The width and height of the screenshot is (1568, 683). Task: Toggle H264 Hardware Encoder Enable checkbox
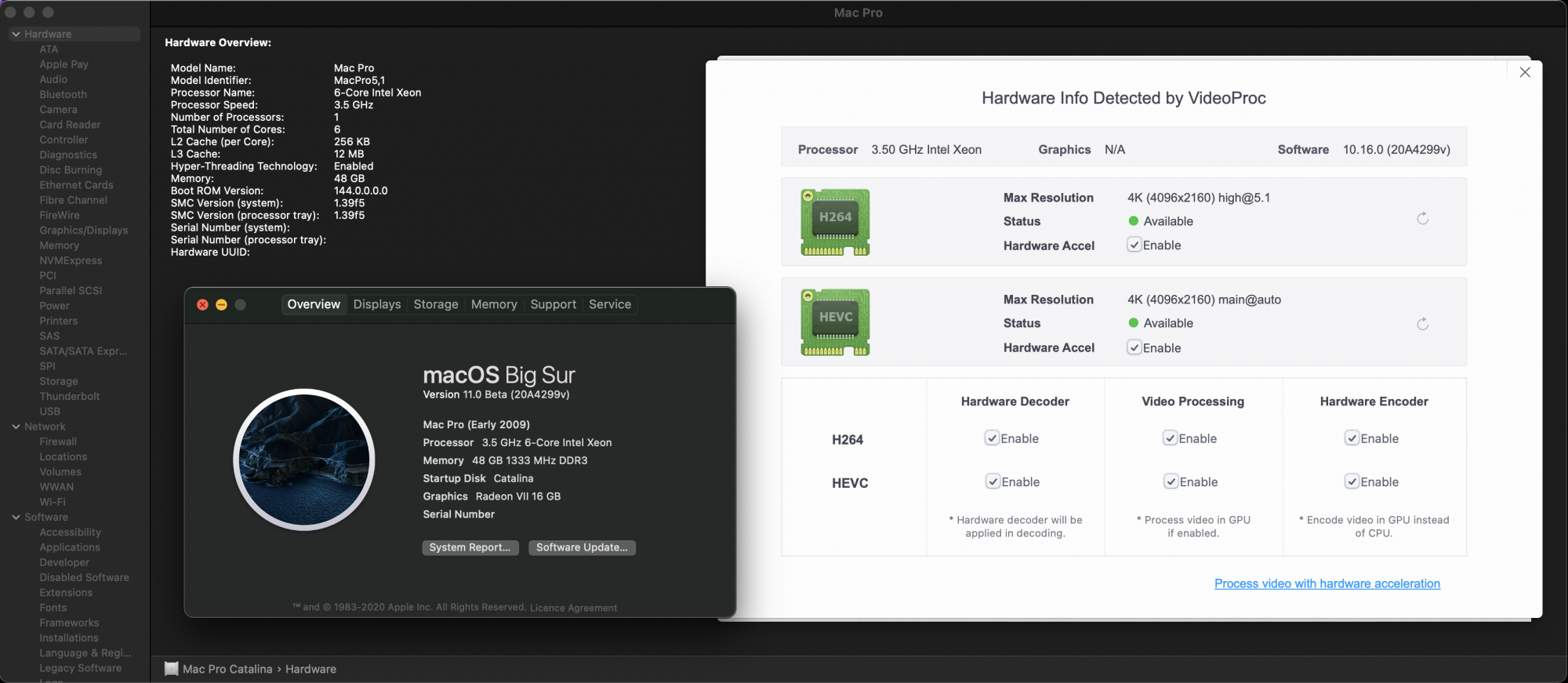[1352, 438]
